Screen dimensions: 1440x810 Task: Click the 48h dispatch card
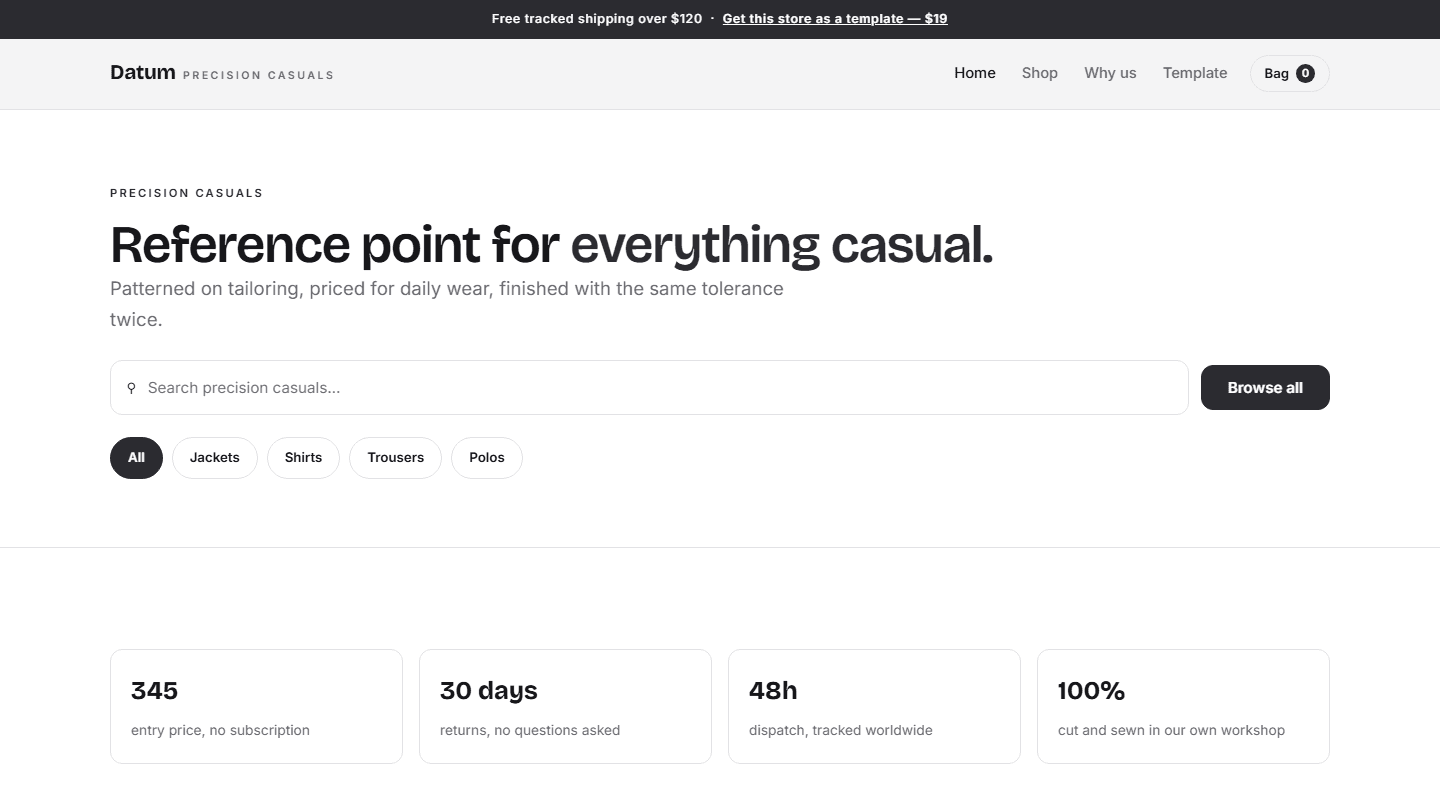(874, 707)
